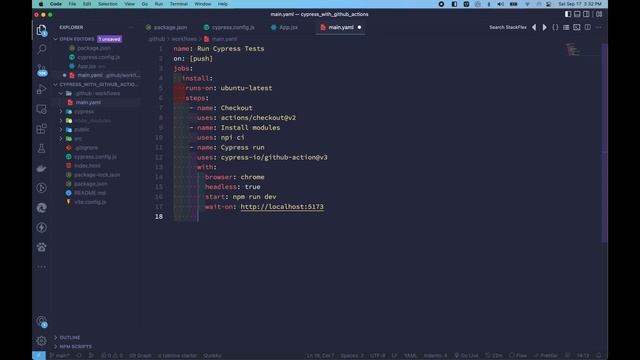Select App.jsx under Open Editors
This screenshot has height=360, width=640.
click(87, 66)
